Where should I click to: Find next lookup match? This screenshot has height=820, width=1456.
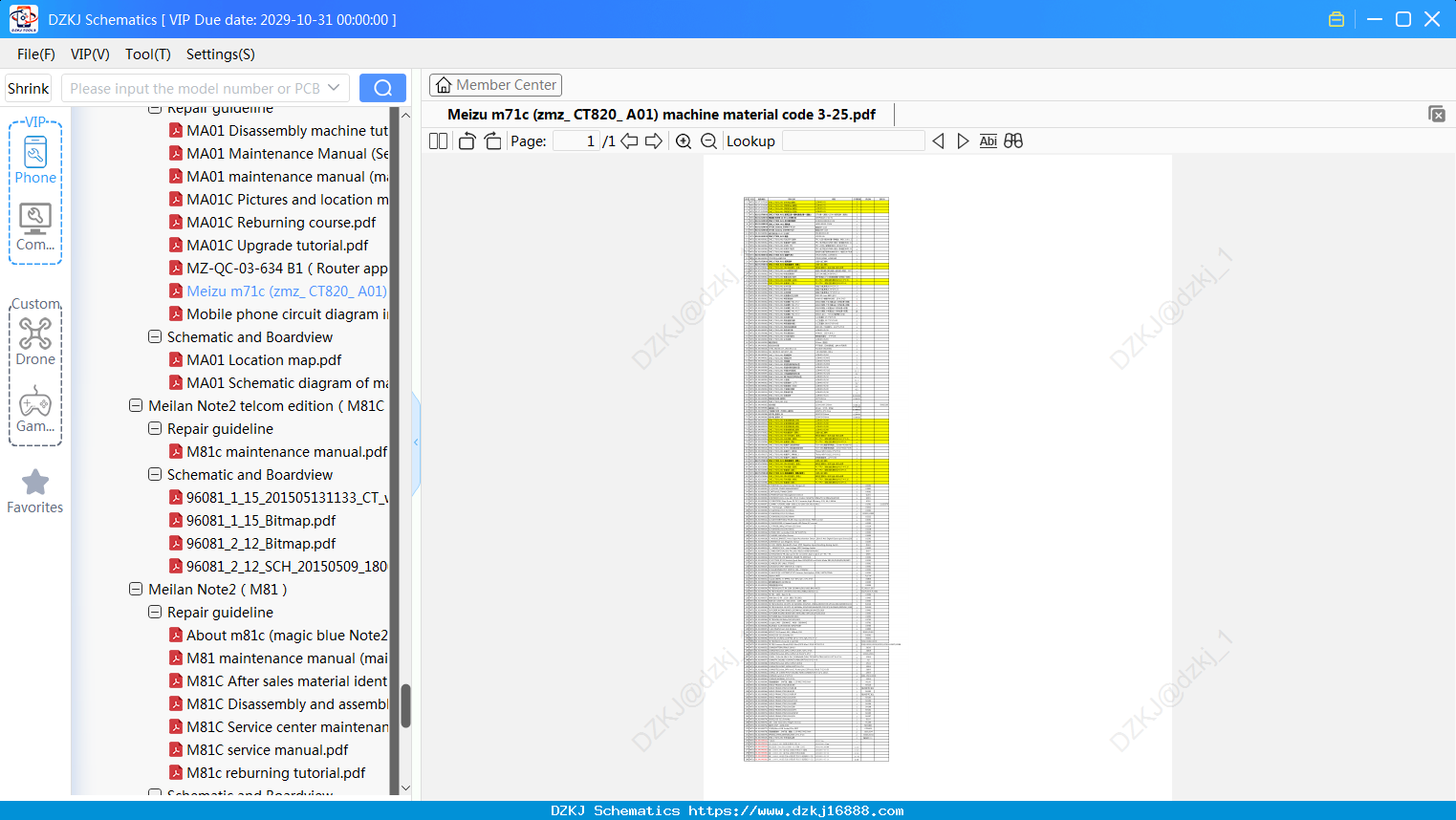click(x=963, y=141)
